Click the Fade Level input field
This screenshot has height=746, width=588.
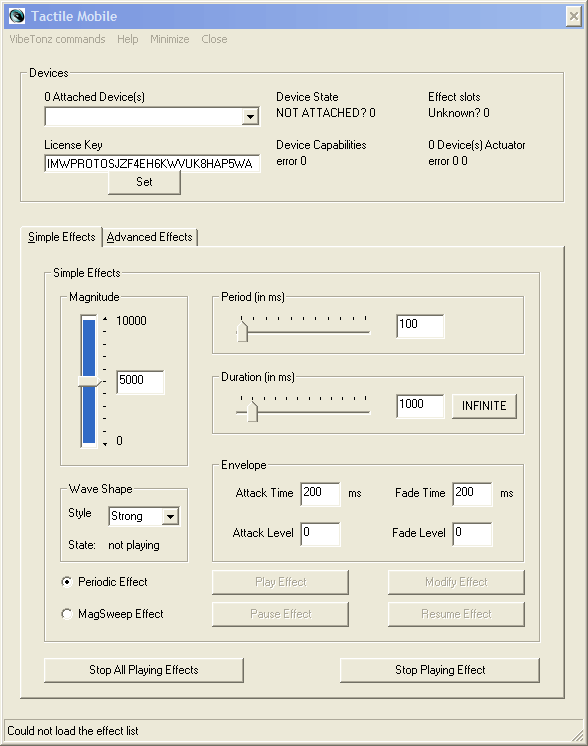(472, 534)
